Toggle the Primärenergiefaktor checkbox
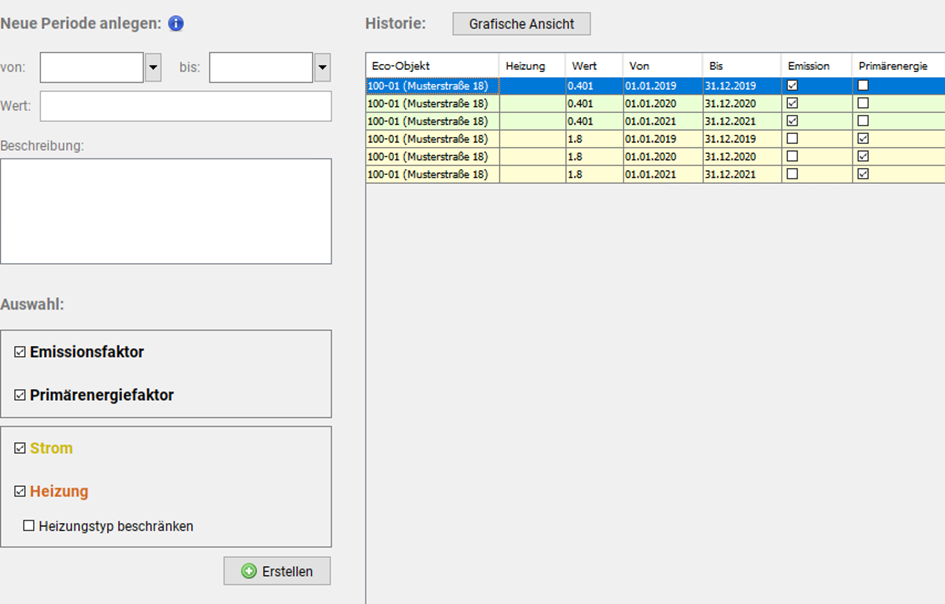The width and height of the screenshot is (945, 604). coord(20,396)
